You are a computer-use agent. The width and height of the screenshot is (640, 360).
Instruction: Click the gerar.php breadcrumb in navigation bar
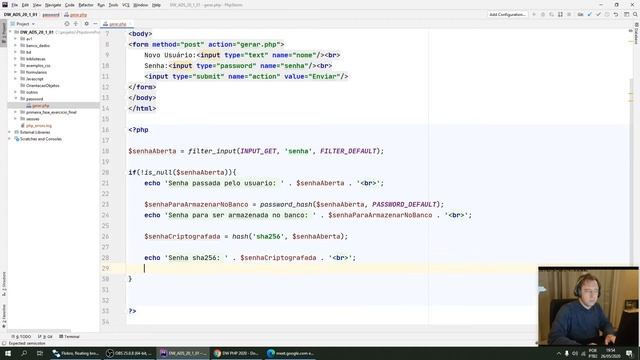click(76, 15)
